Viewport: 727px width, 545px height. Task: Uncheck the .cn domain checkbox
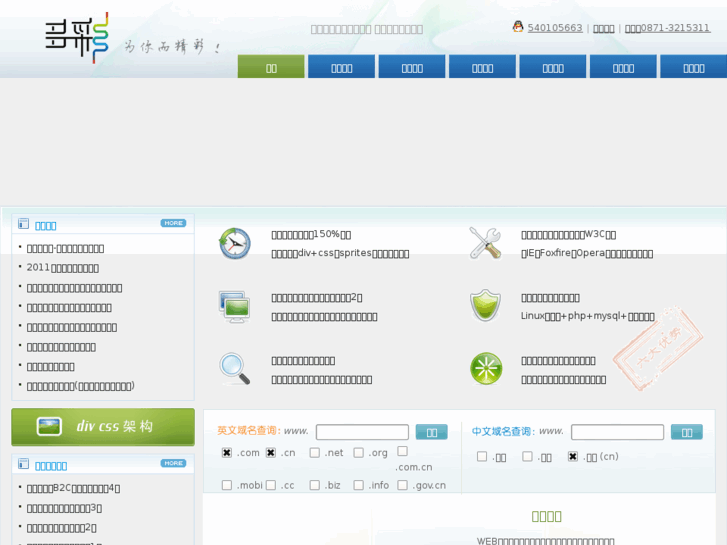(271, 453)
